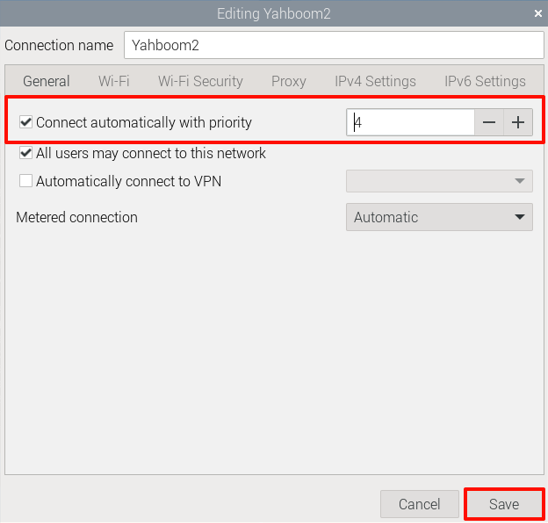Uncheck All users may connect checkbox
Screen dimensions: 548x523
point(26,153)
